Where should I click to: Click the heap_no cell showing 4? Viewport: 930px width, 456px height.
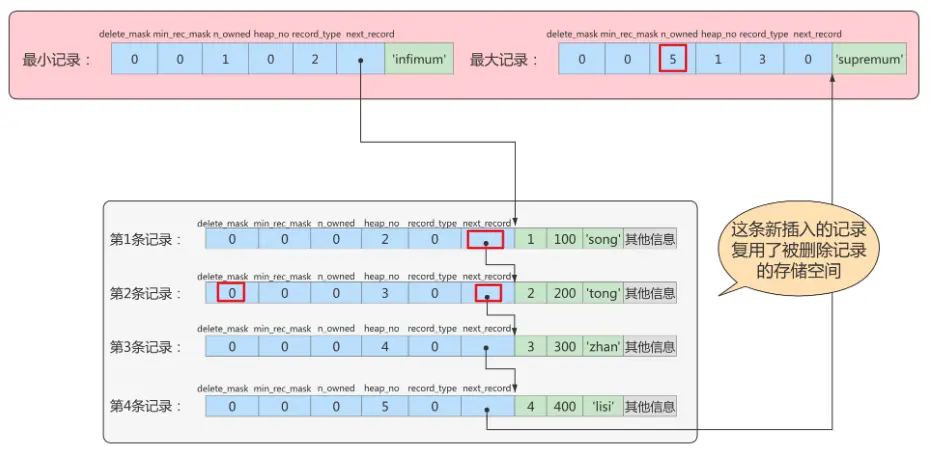point(384,347)
